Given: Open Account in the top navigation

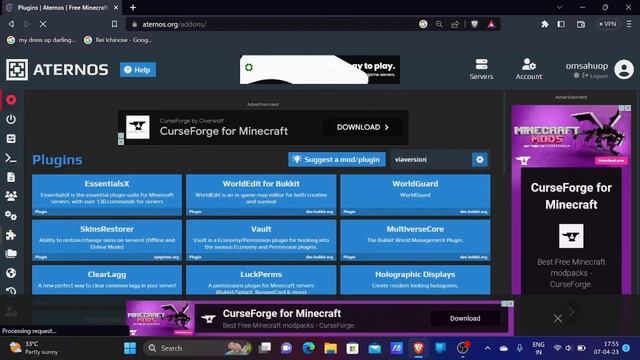Looking at the screenshot, I should [x=529, y=69].
